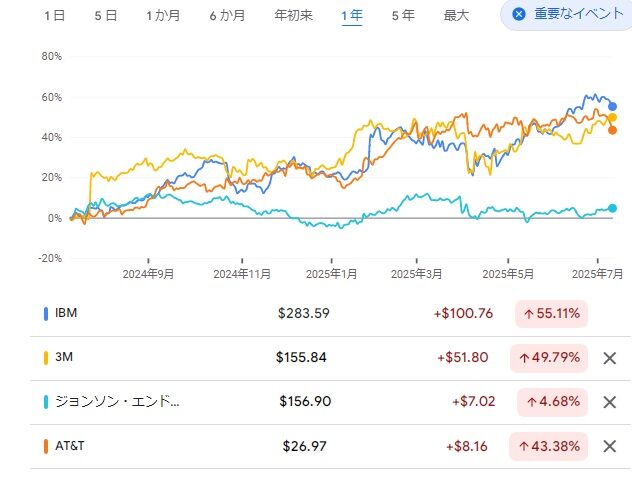Viewport: 632px width, 478px height.
Task: Click the 重要なイベント plus icon
Action: click(x=518, y=15)
